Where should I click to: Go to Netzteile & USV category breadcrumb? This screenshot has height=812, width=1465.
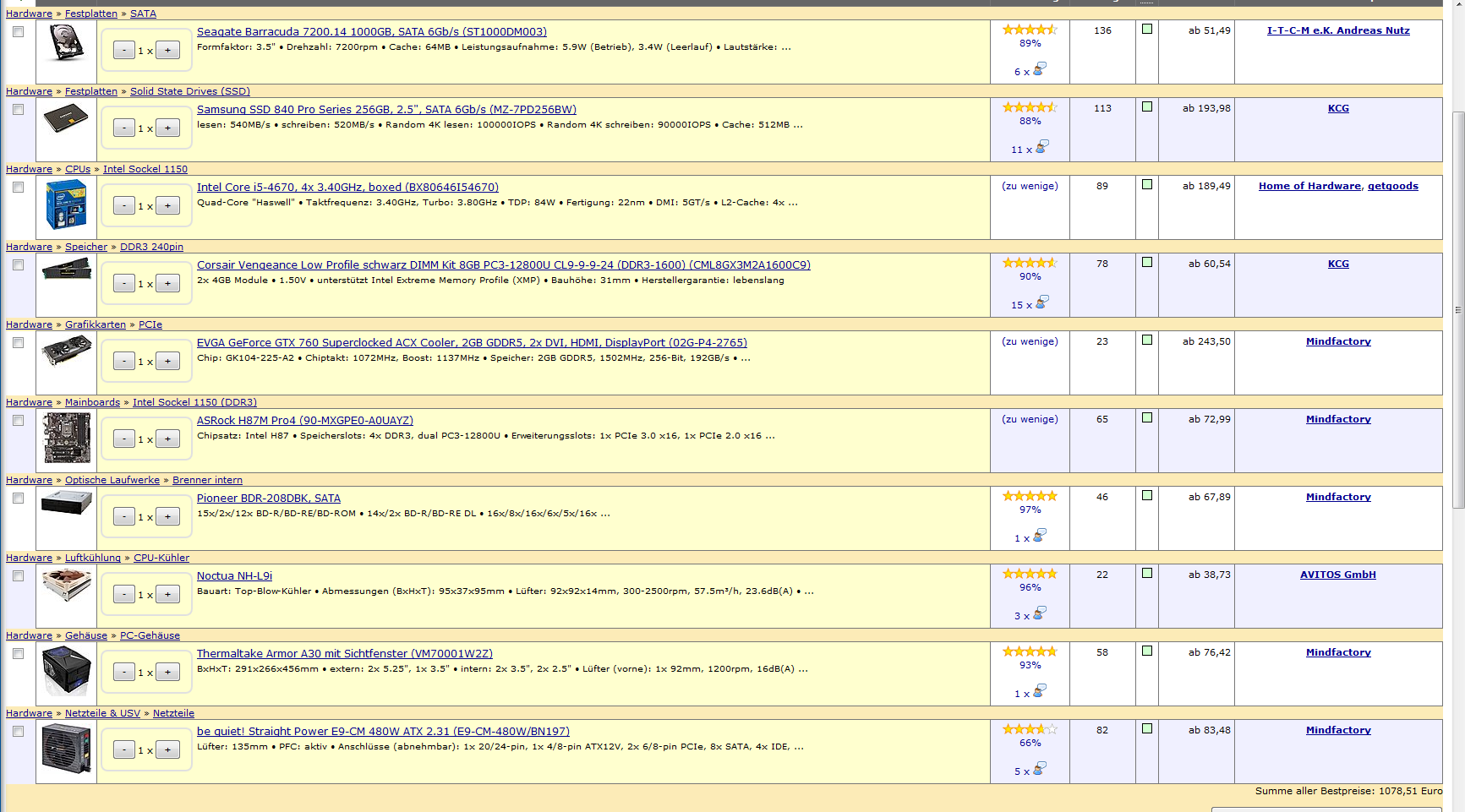(102, 713)
